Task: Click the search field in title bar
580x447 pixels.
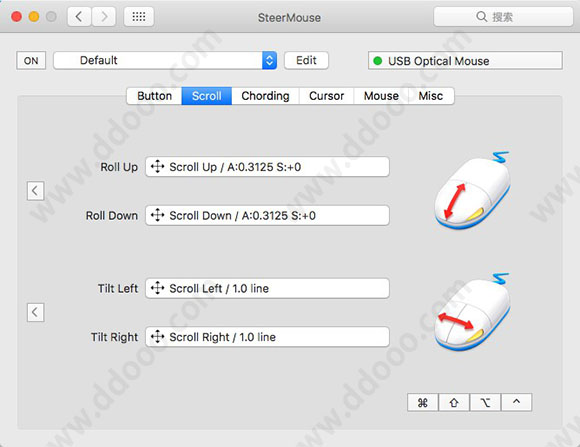Action: 503,17
